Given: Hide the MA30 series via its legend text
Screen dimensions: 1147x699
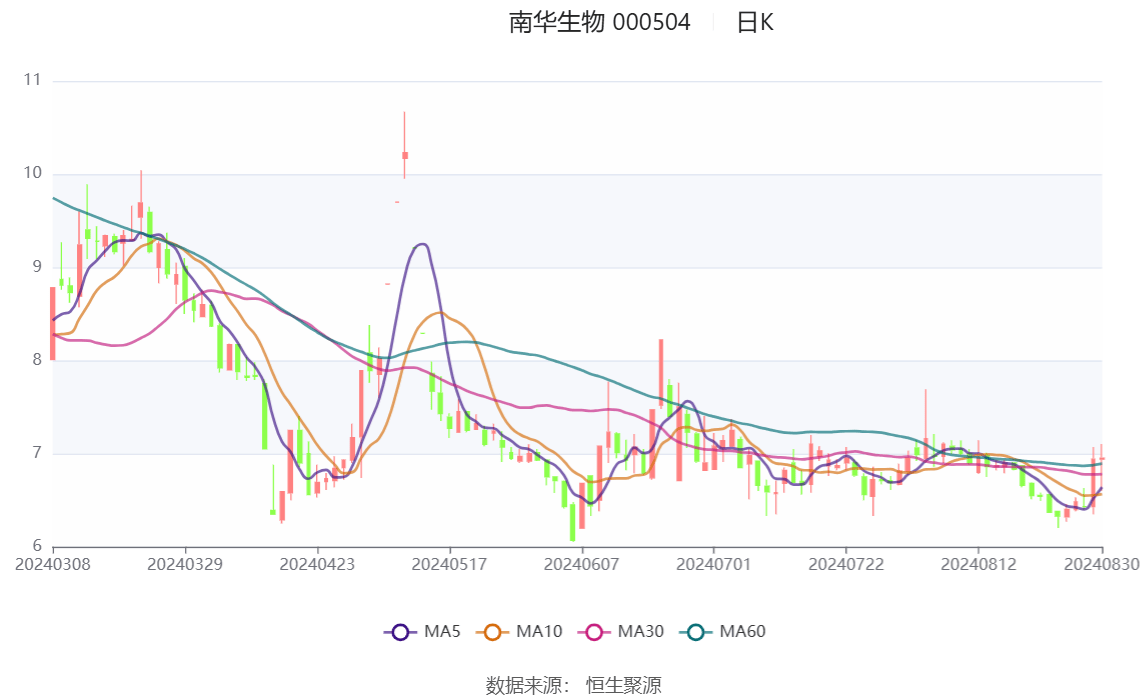Looking at the screenshot, I should click(641, 632).
